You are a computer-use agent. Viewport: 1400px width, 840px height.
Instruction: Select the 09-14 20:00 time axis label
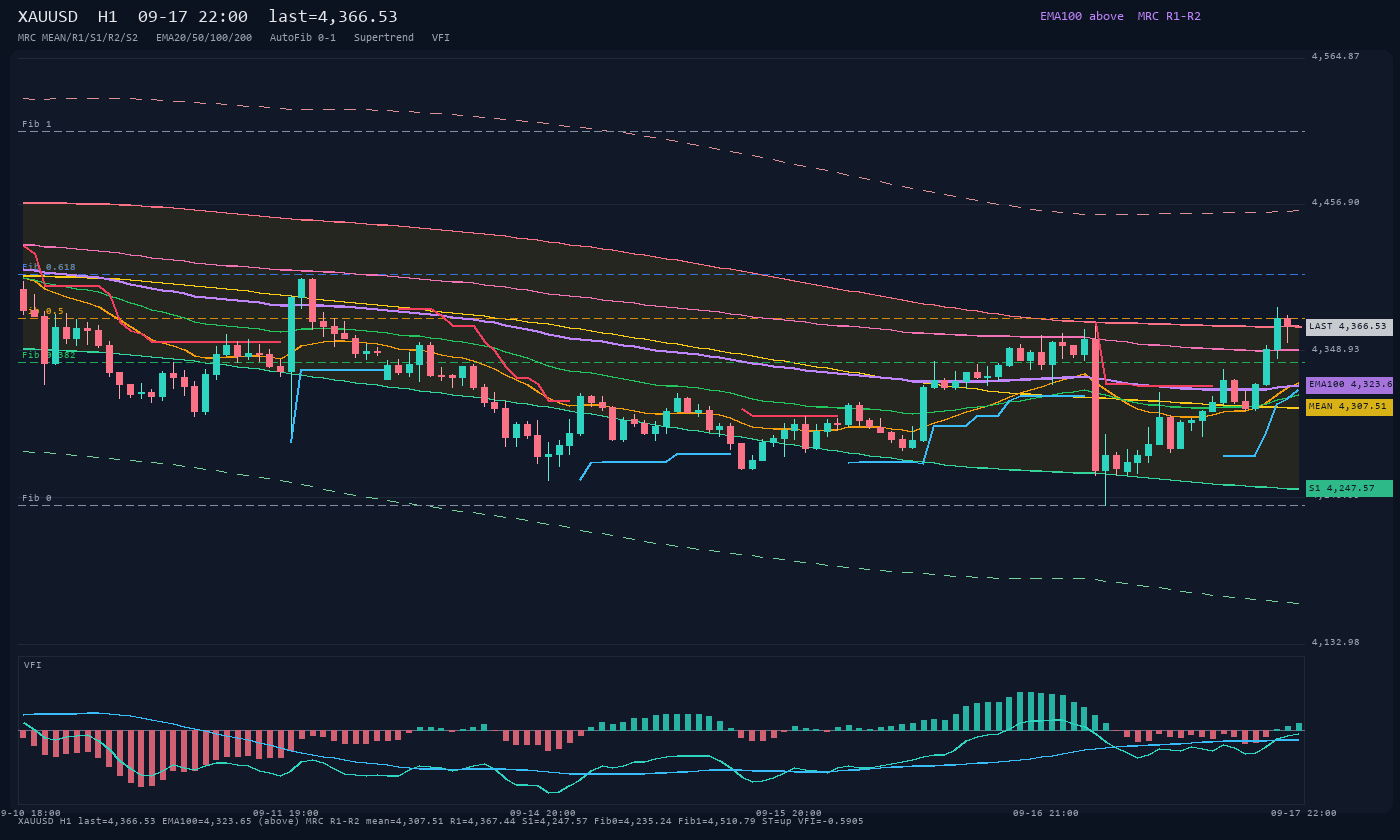pyautogui.click(x=543, y=813)
